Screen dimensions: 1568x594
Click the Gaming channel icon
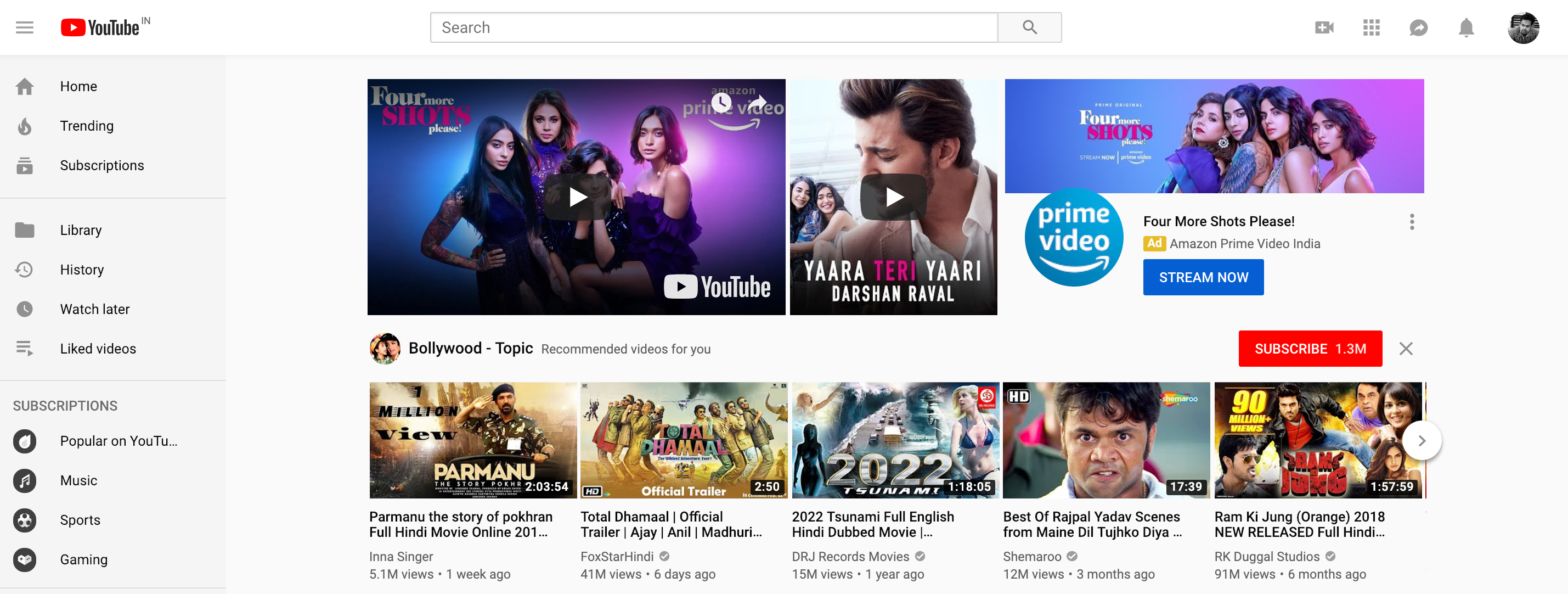tap(24, 560)
